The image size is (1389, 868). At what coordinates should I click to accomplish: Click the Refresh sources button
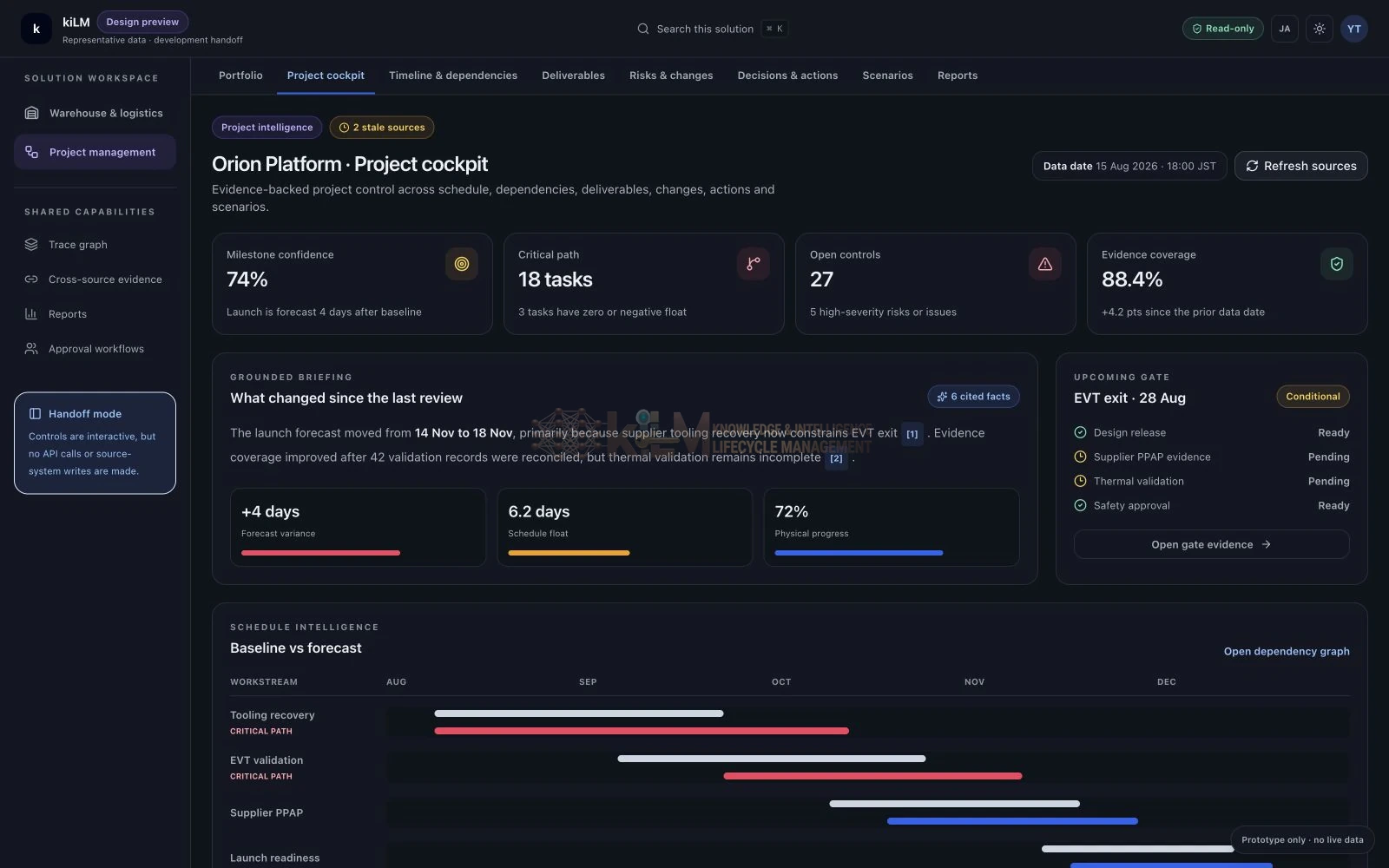click(1300, 166)
